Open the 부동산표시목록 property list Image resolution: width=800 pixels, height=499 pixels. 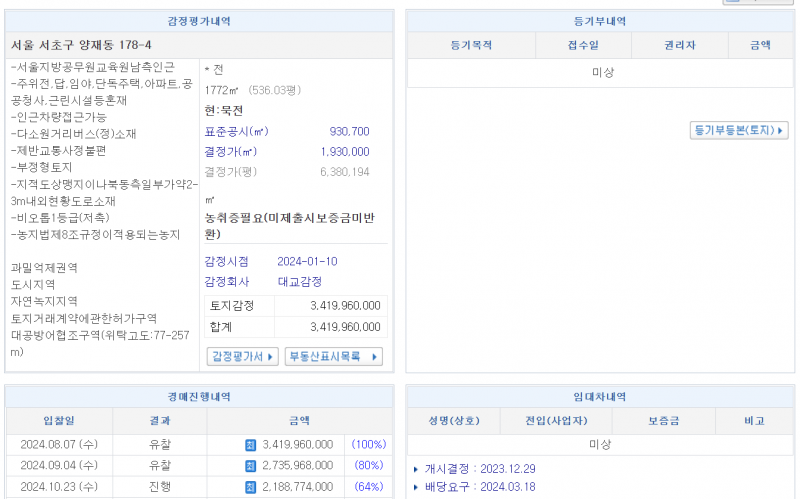tap(333, 357)
